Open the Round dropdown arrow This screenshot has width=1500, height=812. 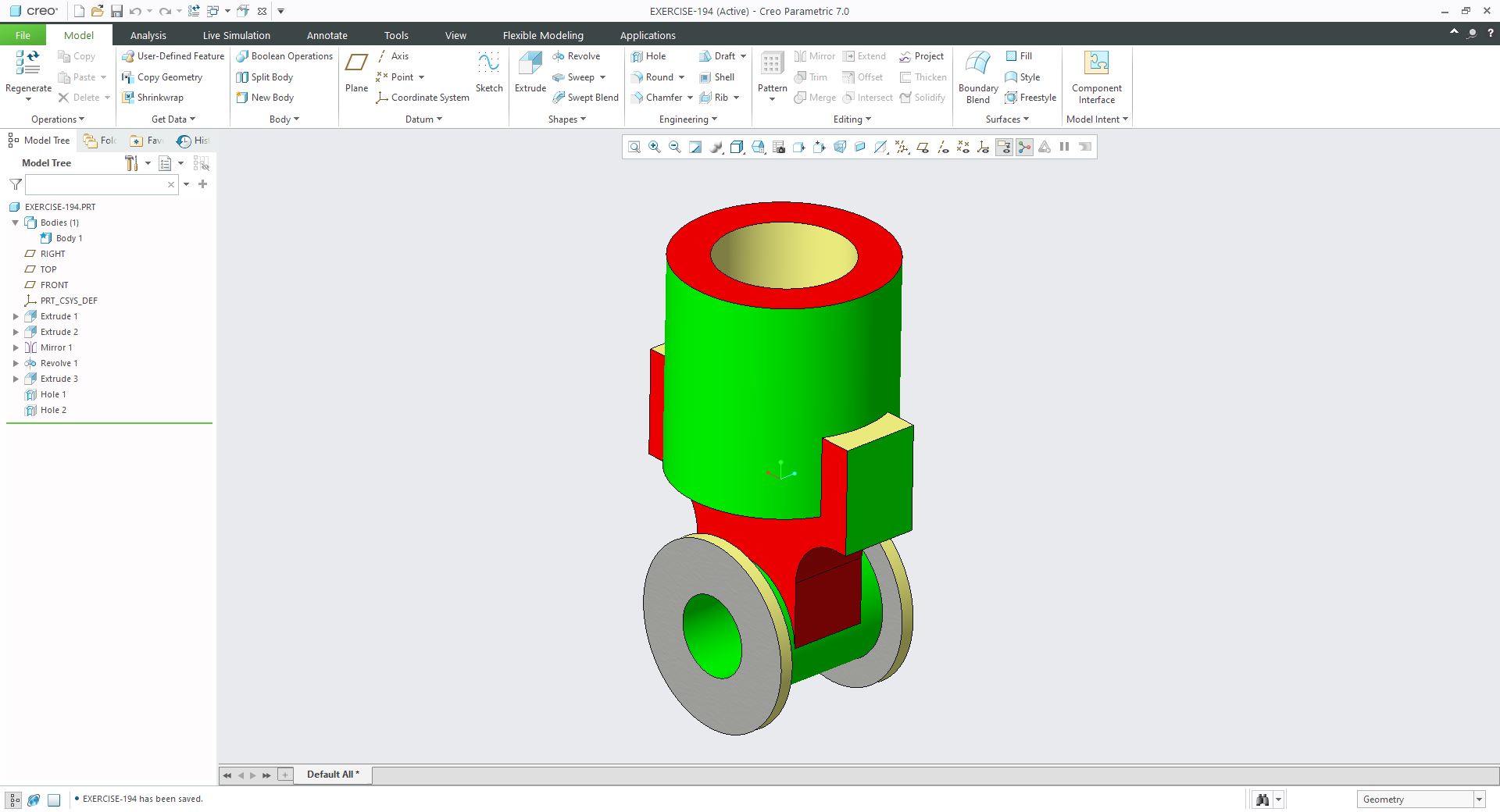coord(681,77)
